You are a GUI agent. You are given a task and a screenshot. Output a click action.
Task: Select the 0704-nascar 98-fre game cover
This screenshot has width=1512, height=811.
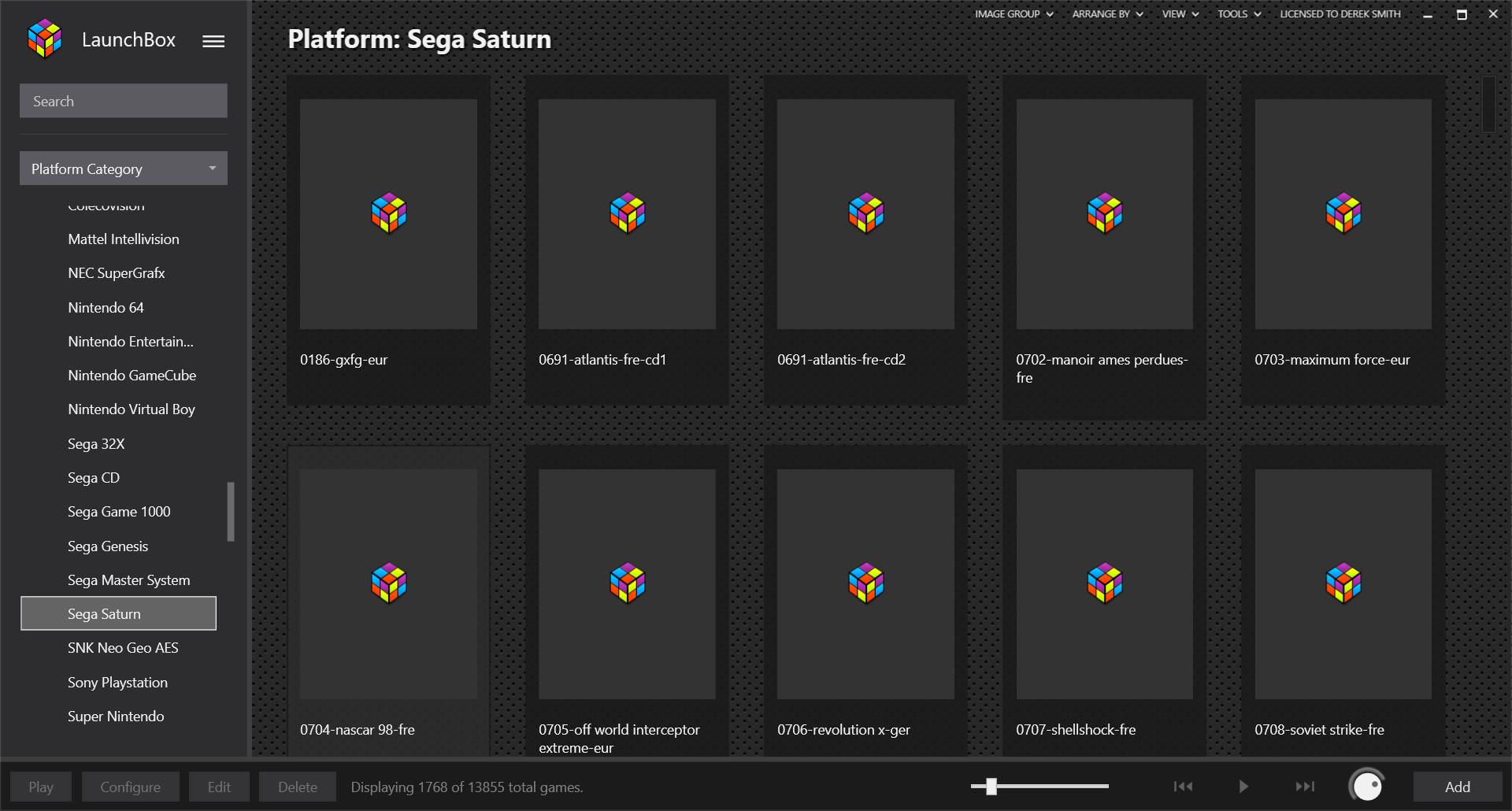388,584
